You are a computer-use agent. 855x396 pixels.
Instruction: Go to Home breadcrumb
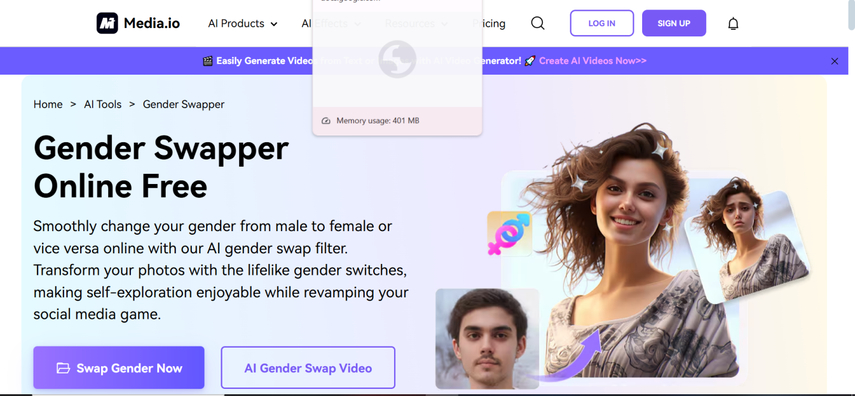pyautogui.click(x=48, y=104)
